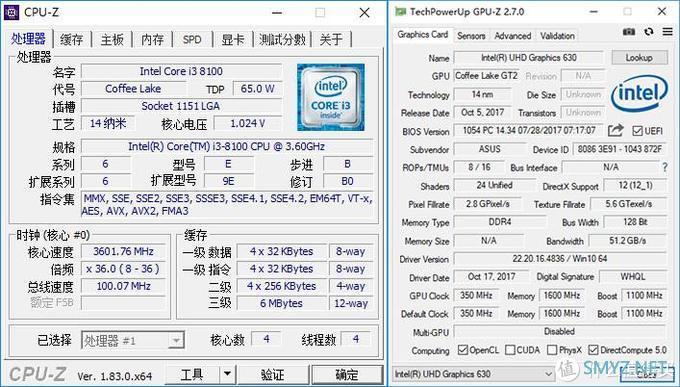Click the GPU-Z refresh icon
The height and width of the screenshot is (387, 680).
[649, 31]
